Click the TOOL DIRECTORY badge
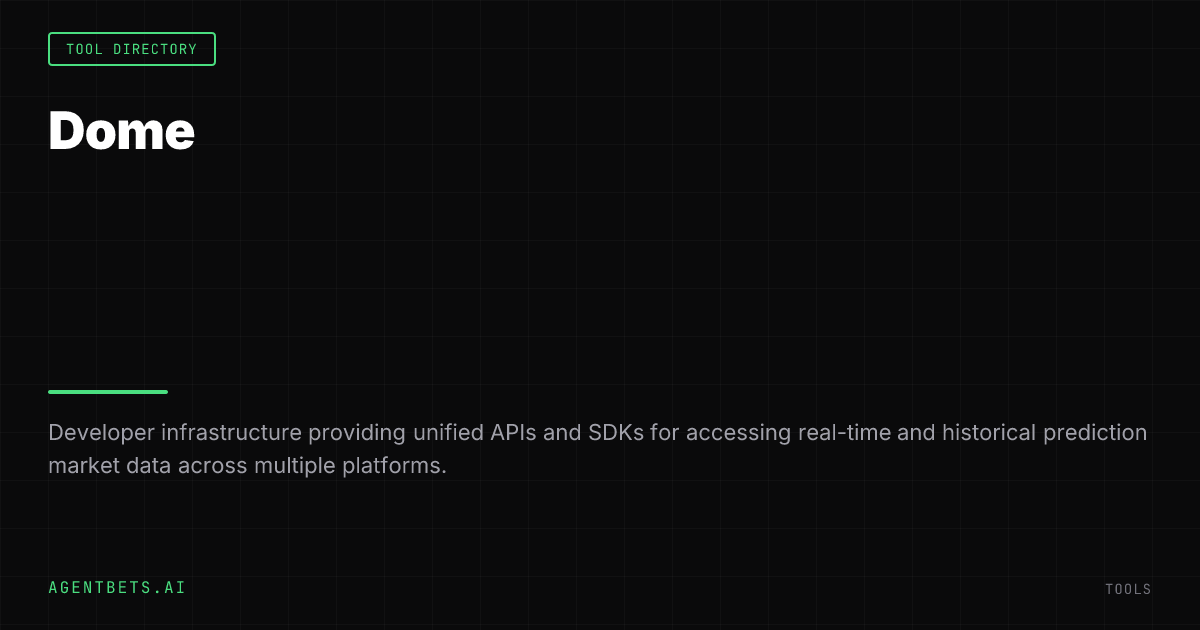Image resolution: width=1200 pixels, height=630 pixels. [132, 49]
